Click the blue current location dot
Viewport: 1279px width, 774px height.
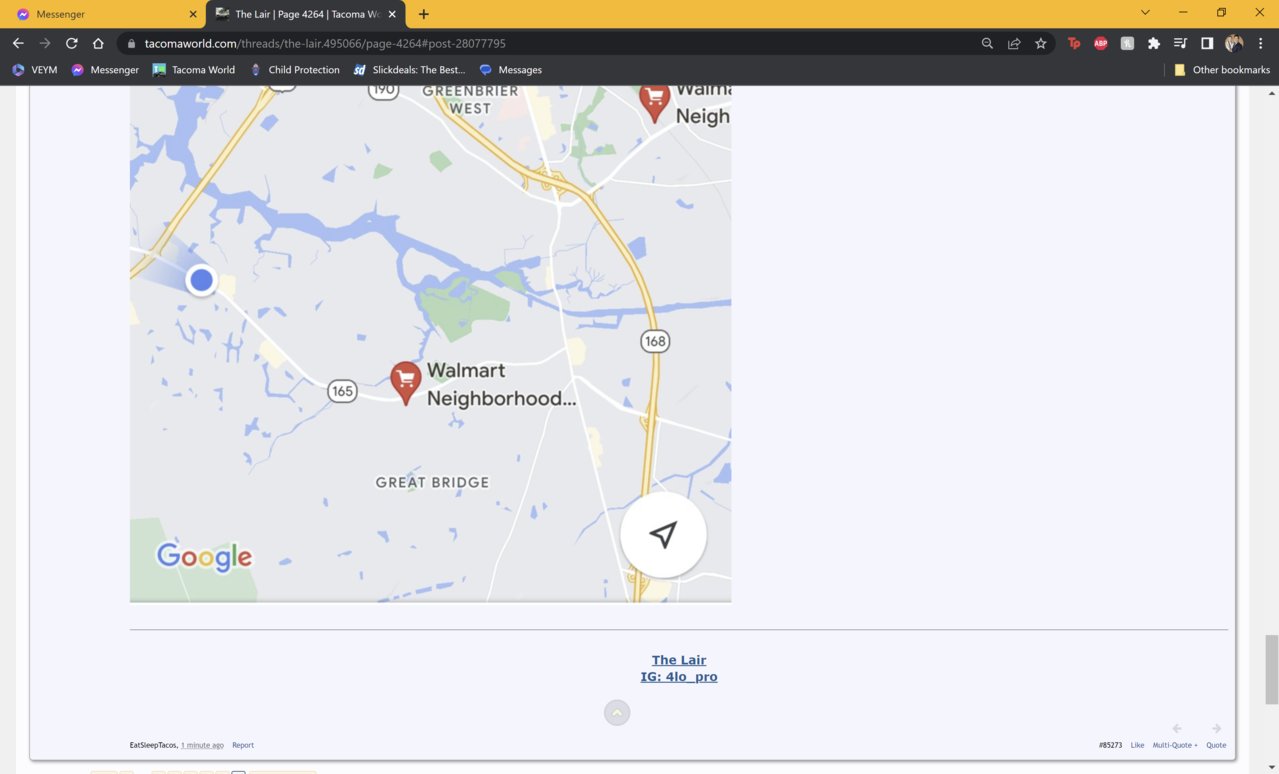tap(202, 280)
